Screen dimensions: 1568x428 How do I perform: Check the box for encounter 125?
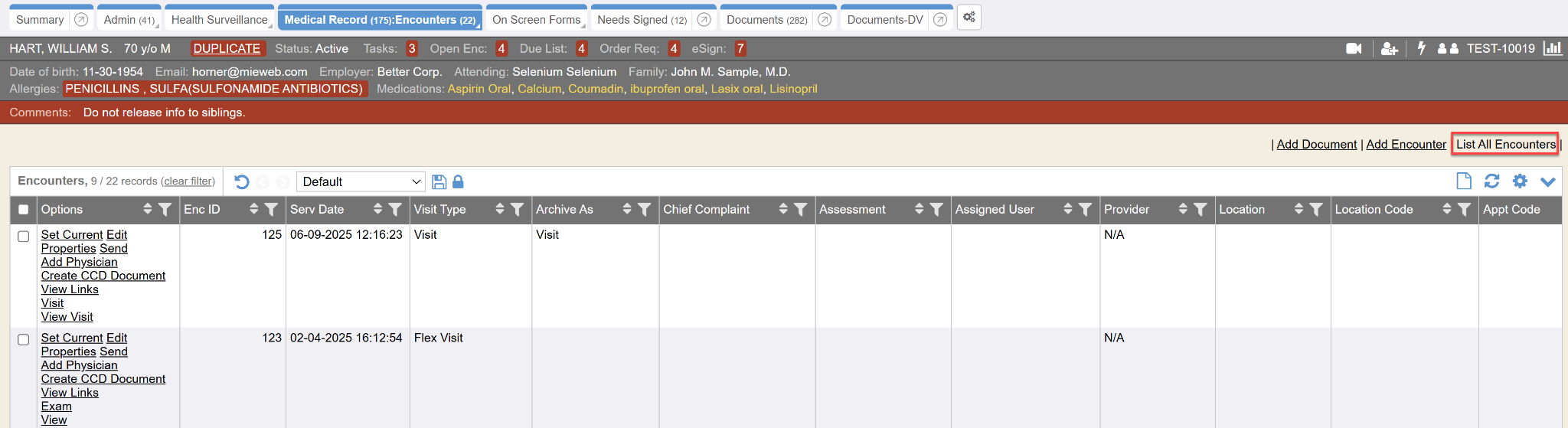pos(24,237)
